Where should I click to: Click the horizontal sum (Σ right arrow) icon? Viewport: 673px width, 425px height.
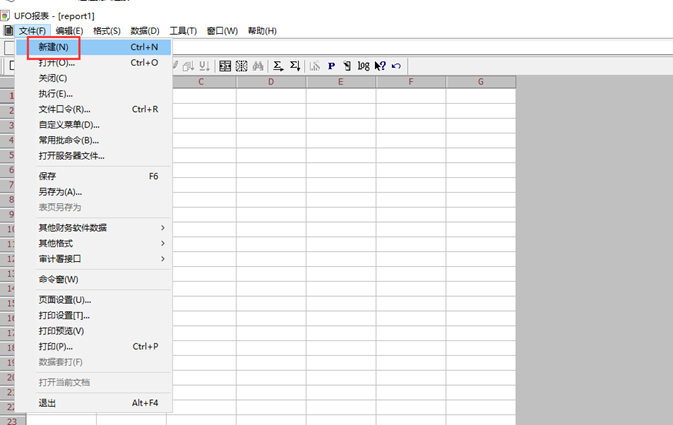277,66
